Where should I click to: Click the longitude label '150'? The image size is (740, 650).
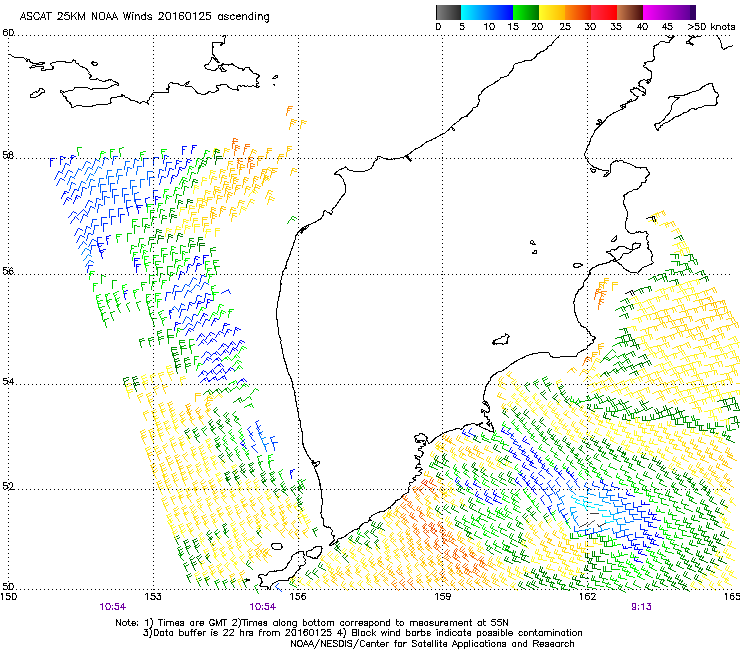point(8,597)
